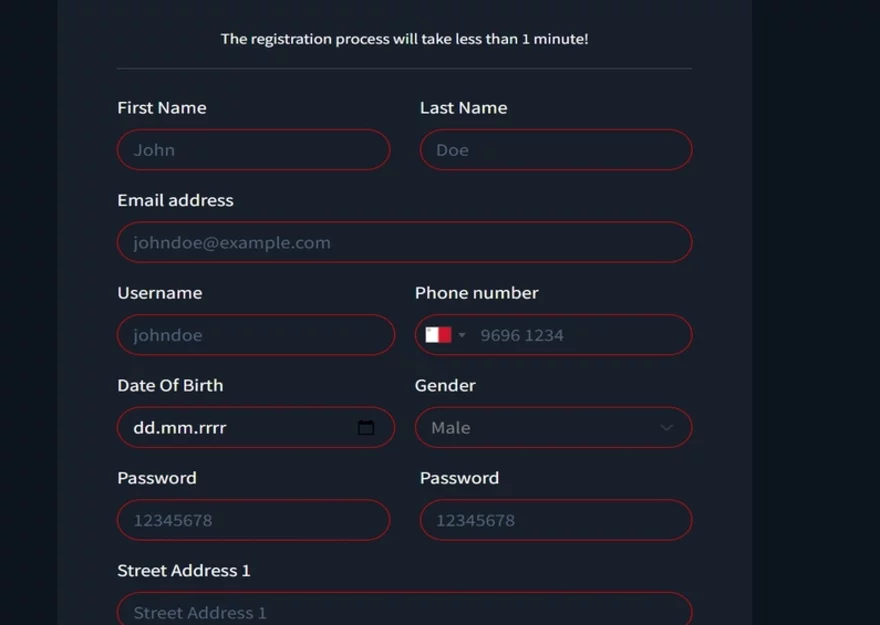Image resolution: width=880 pixels, height=625 pixels.
Task: Click the Date Of Birth label
Action: (170, 385)
